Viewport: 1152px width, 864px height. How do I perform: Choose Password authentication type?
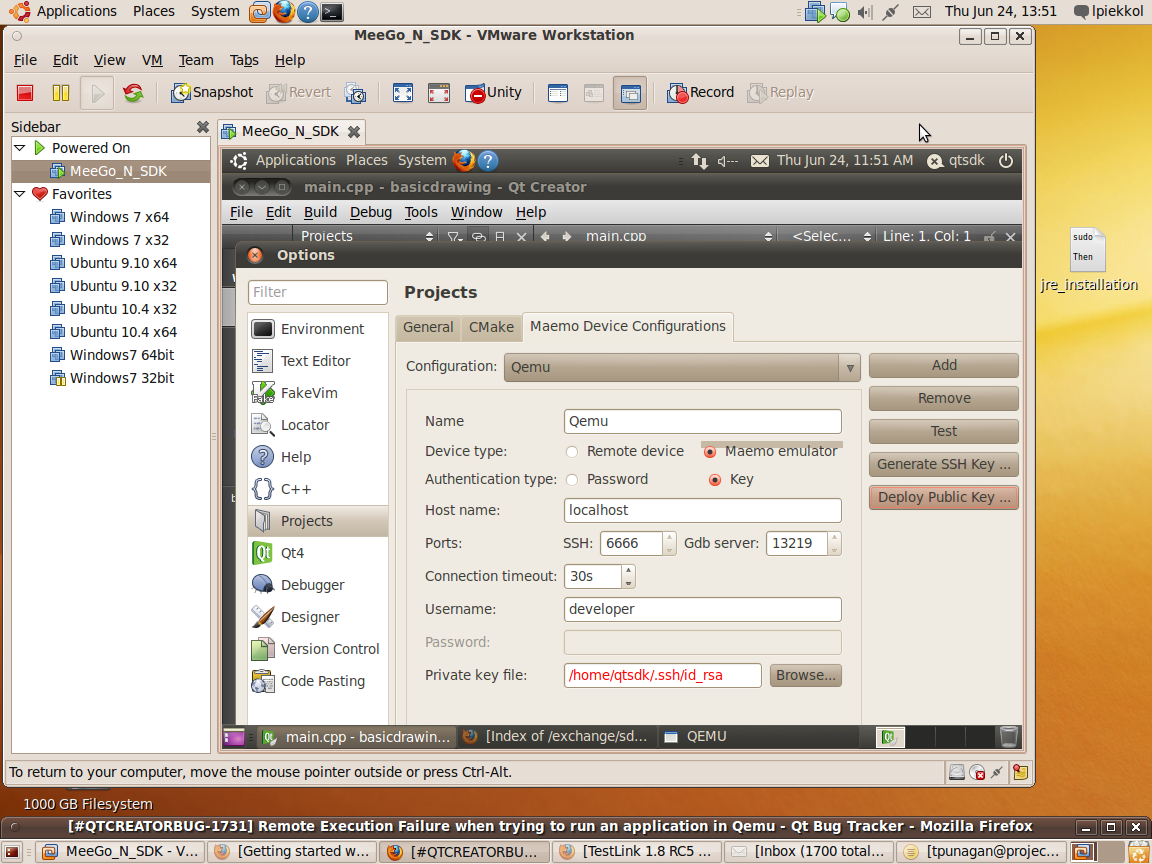point(572,480)
